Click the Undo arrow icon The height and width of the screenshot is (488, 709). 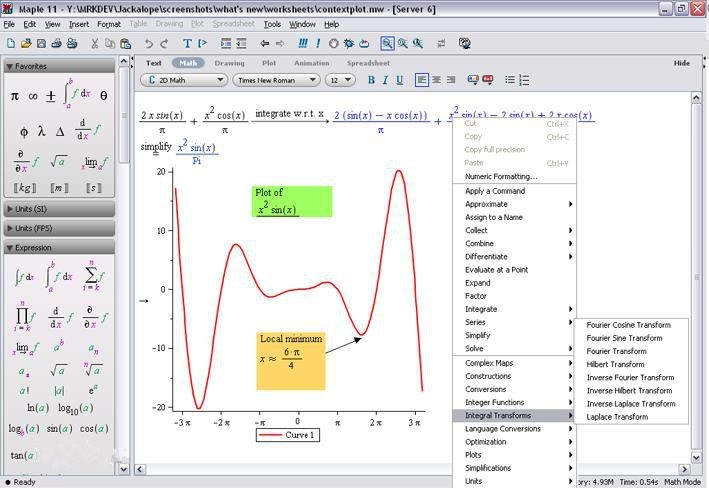click(148, 43)
